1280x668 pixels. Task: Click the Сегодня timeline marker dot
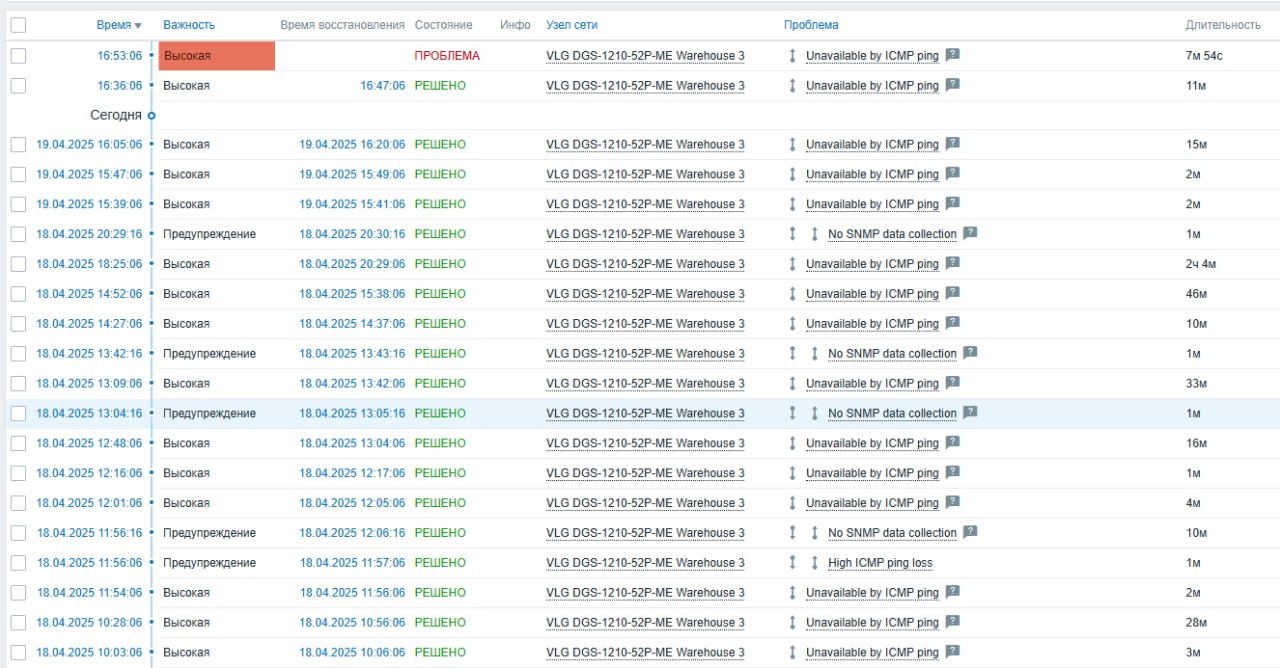(x=151, y=115)
